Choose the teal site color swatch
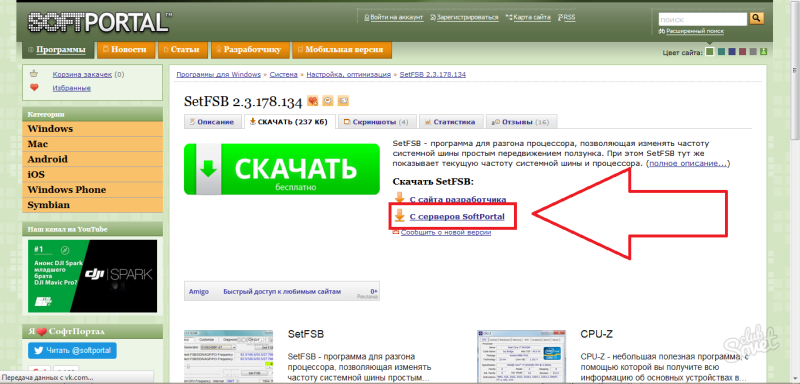Screen dimensions: 800x384 point(721,52)
